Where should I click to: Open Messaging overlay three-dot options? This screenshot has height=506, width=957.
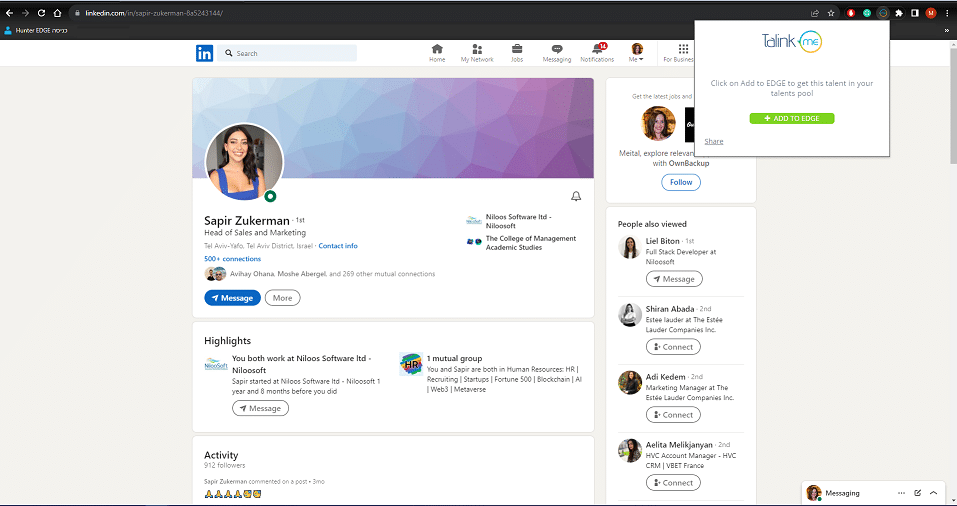click(x=901, y=493)
